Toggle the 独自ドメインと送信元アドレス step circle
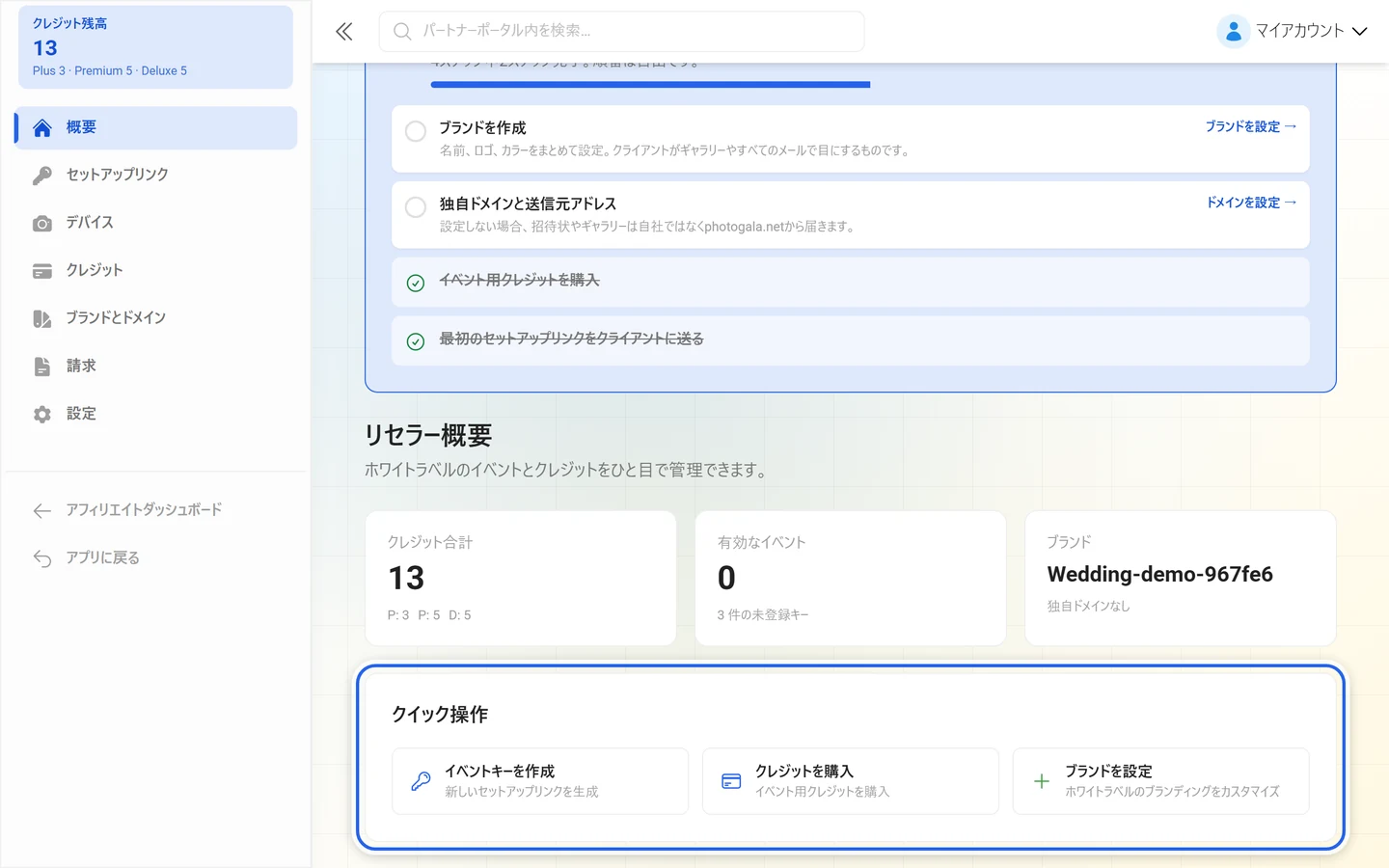 click(416, 207)
